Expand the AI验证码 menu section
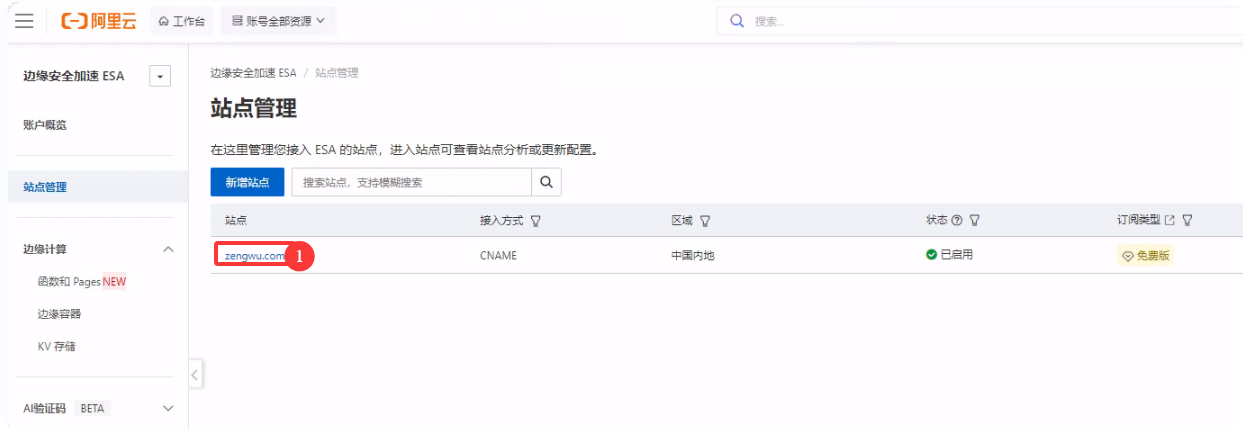Image resolution: width=1243 pixels, height=429 pixels. tap(168, 408)
